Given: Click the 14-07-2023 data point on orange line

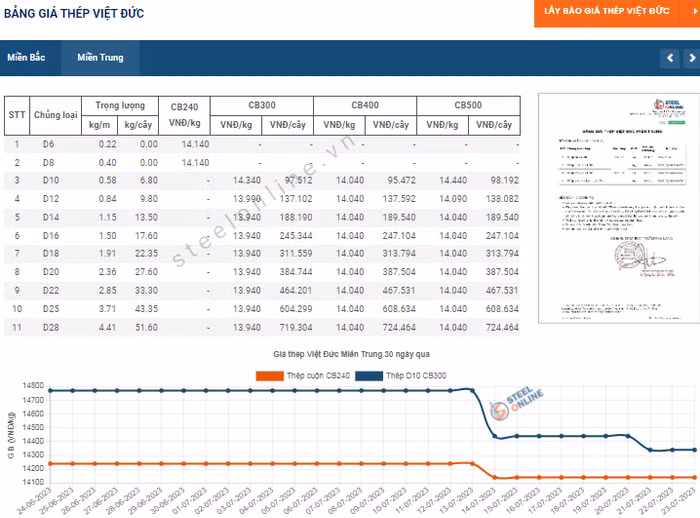Looking at the screenshot, I should 495,478.
